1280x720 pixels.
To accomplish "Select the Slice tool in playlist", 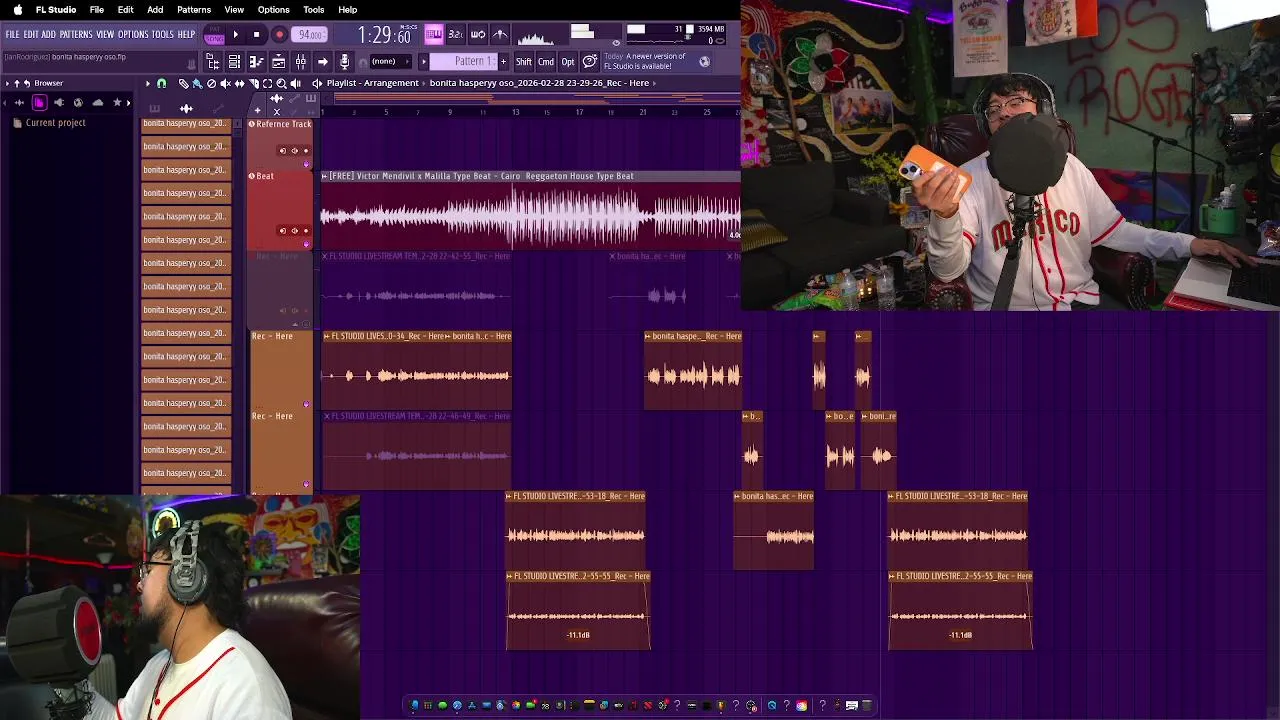I will [x=254, y=84].
